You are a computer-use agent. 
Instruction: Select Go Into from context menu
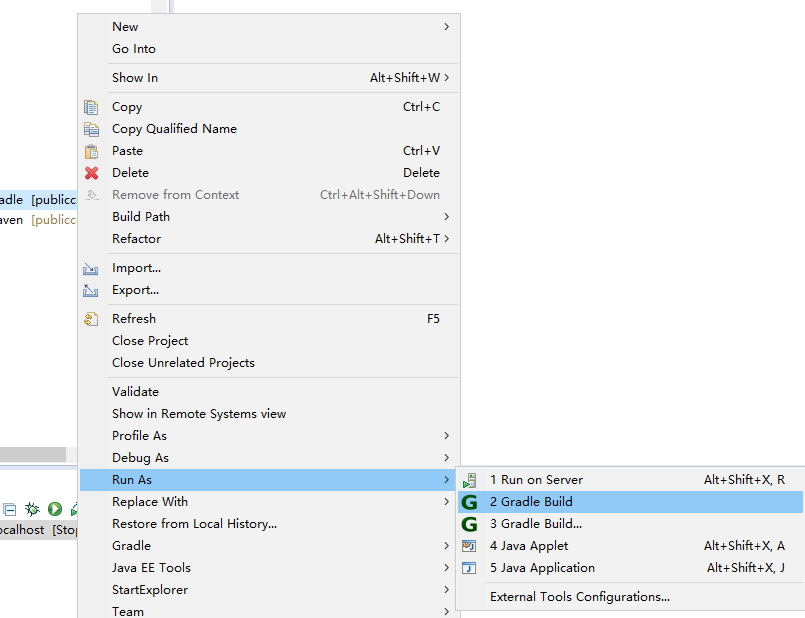click(134, 49)
